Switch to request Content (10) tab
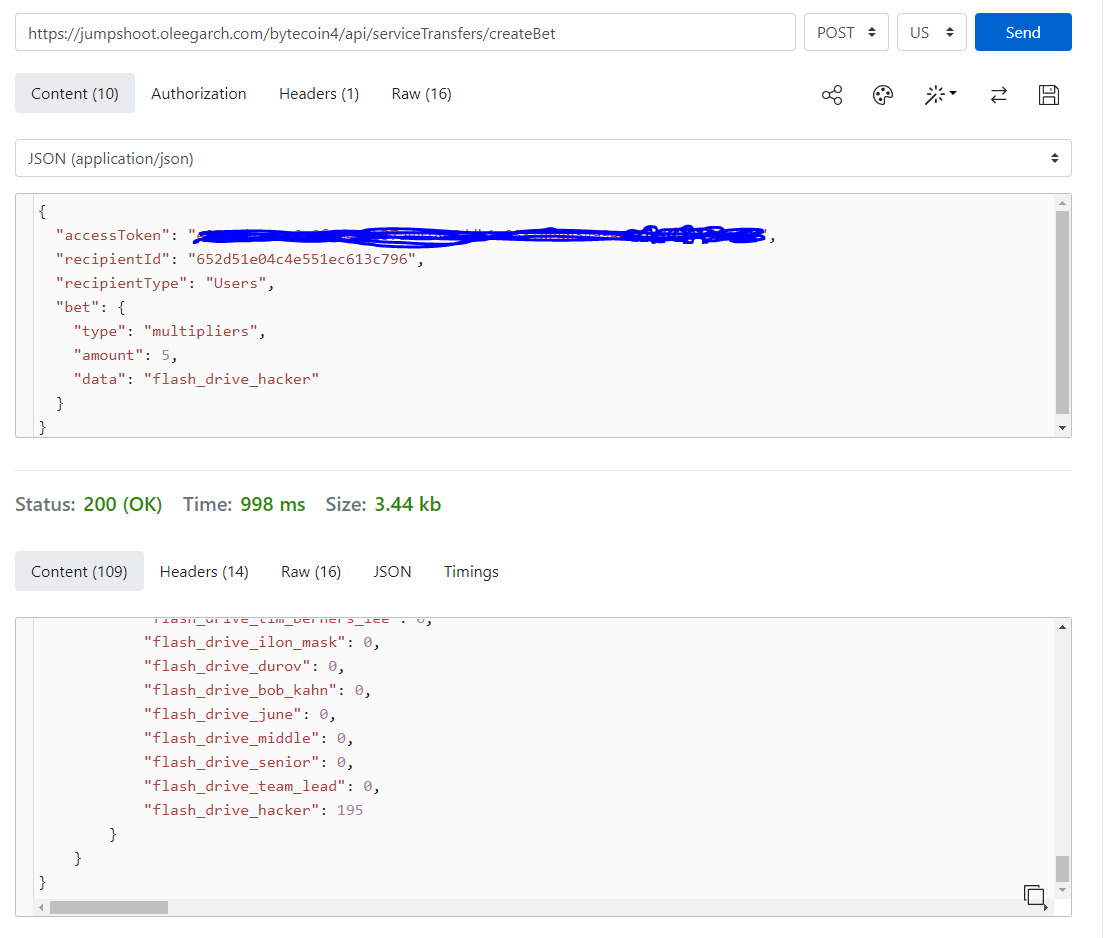 pyautogui.click(x=75, y=94)
